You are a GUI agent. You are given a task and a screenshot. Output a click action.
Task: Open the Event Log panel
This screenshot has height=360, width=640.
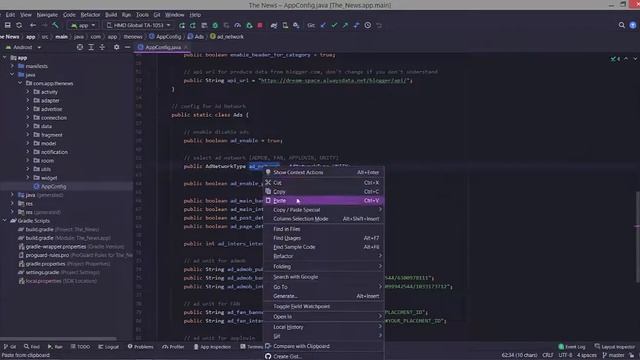pos(572,347)
